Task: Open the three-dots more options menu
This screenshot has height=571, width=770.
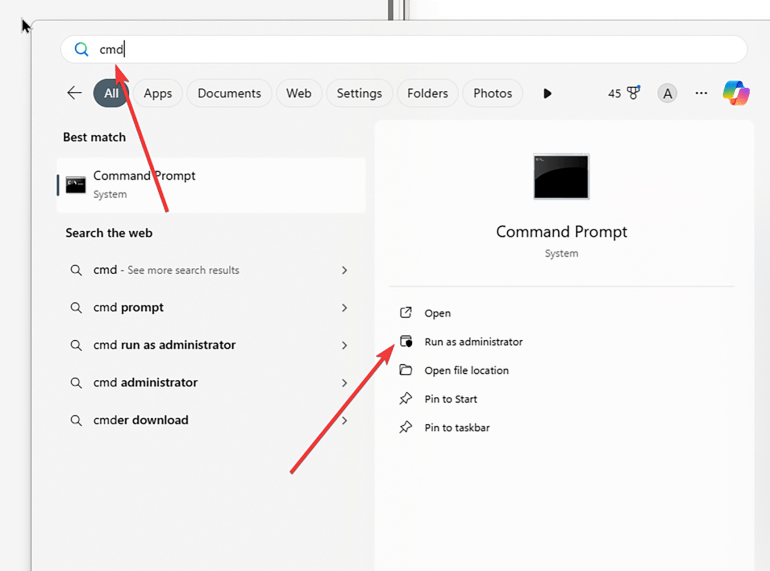Action: click(701, 93)
